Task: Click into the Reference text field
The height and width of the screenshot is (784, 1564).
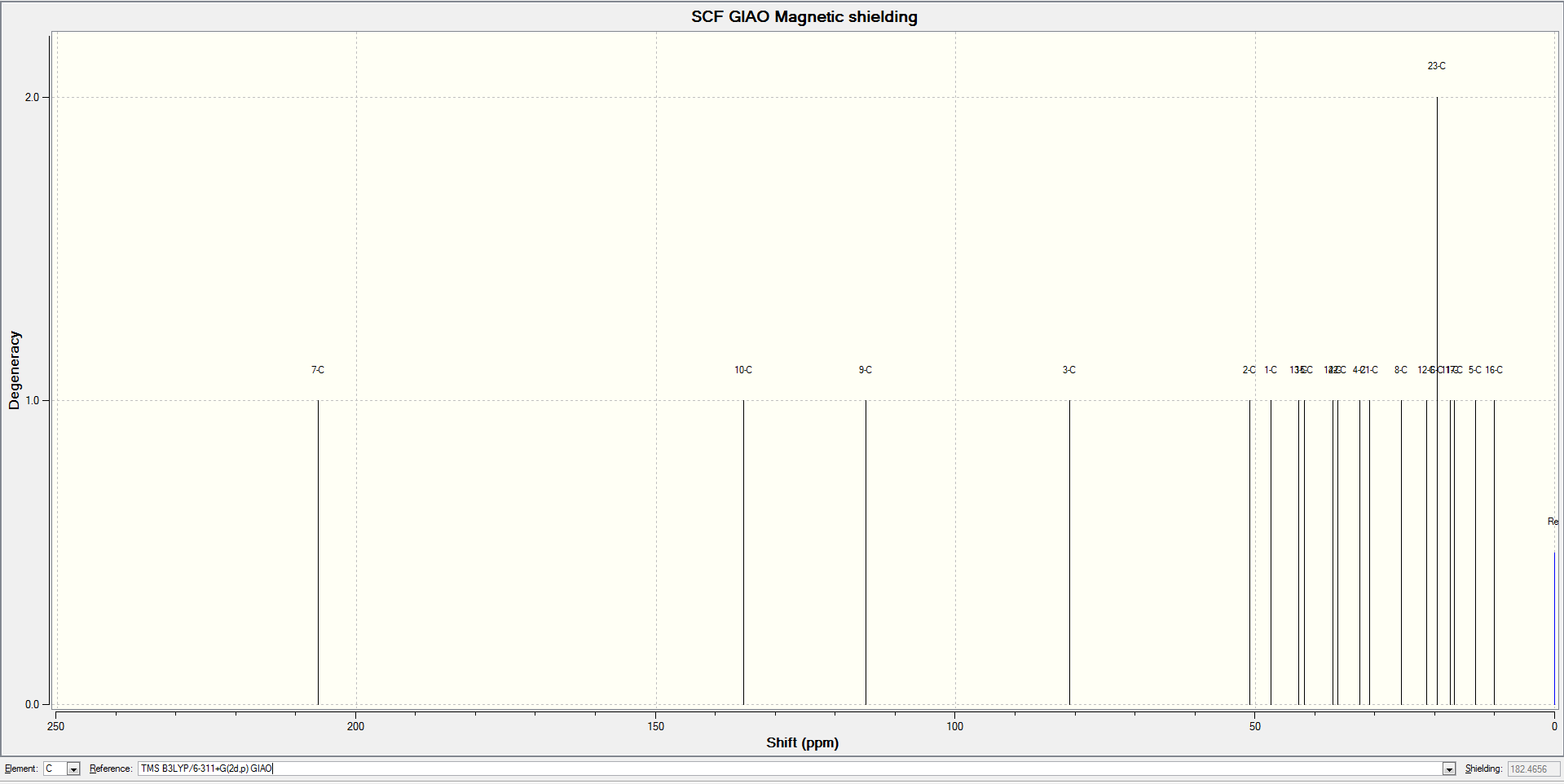Action: 790,769
